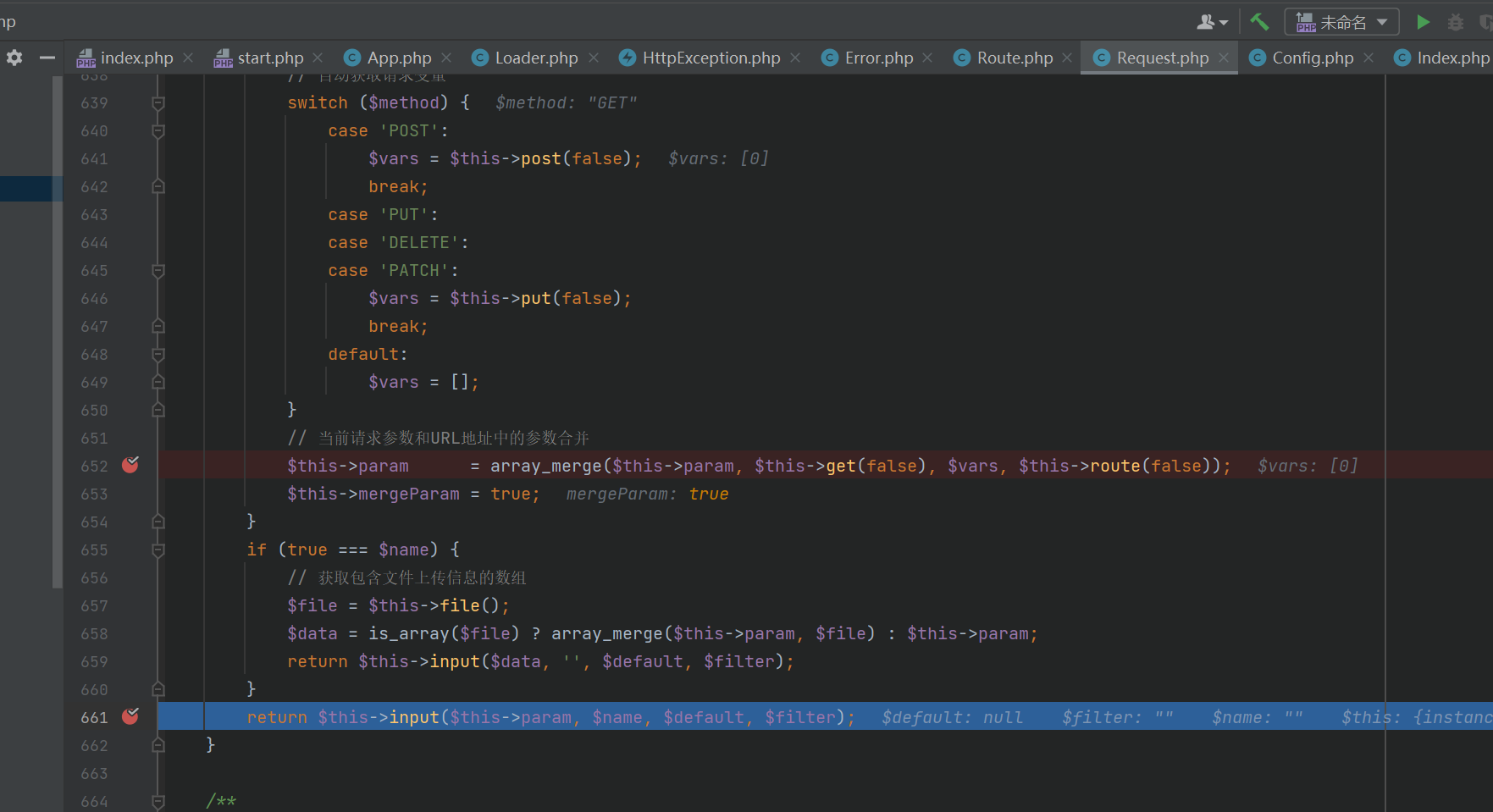
Task: Switch to the HttpException.php tab
Action: (711, 58)
